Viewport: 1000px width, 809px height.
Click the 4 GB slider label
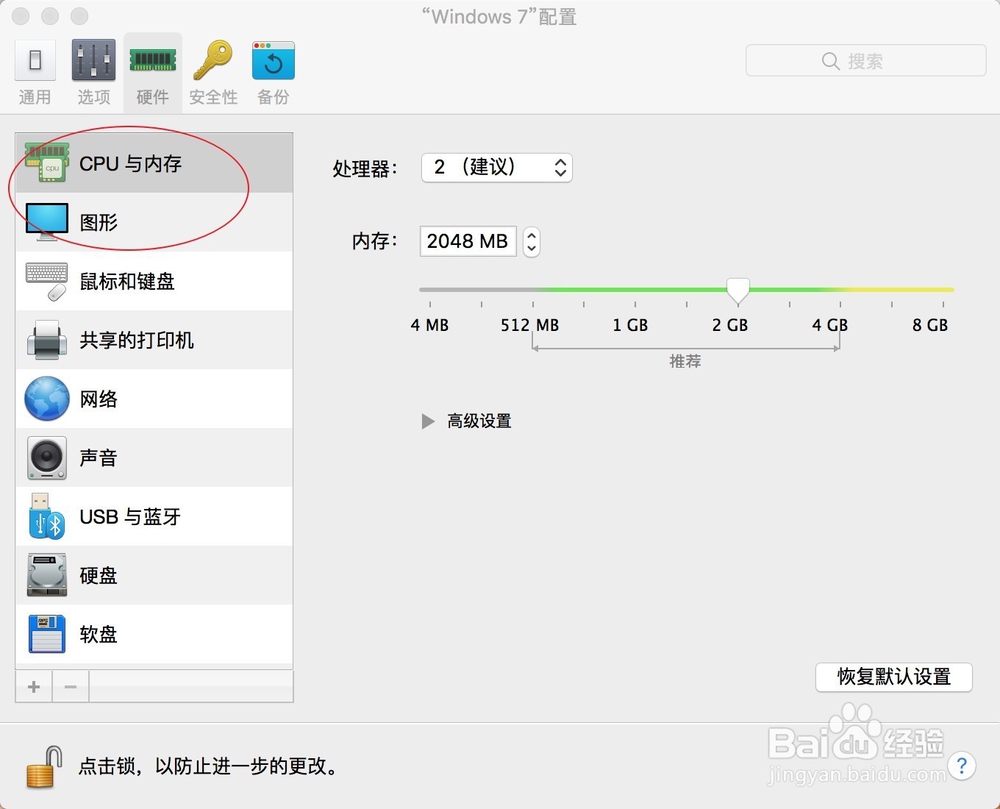click(830, 325)
